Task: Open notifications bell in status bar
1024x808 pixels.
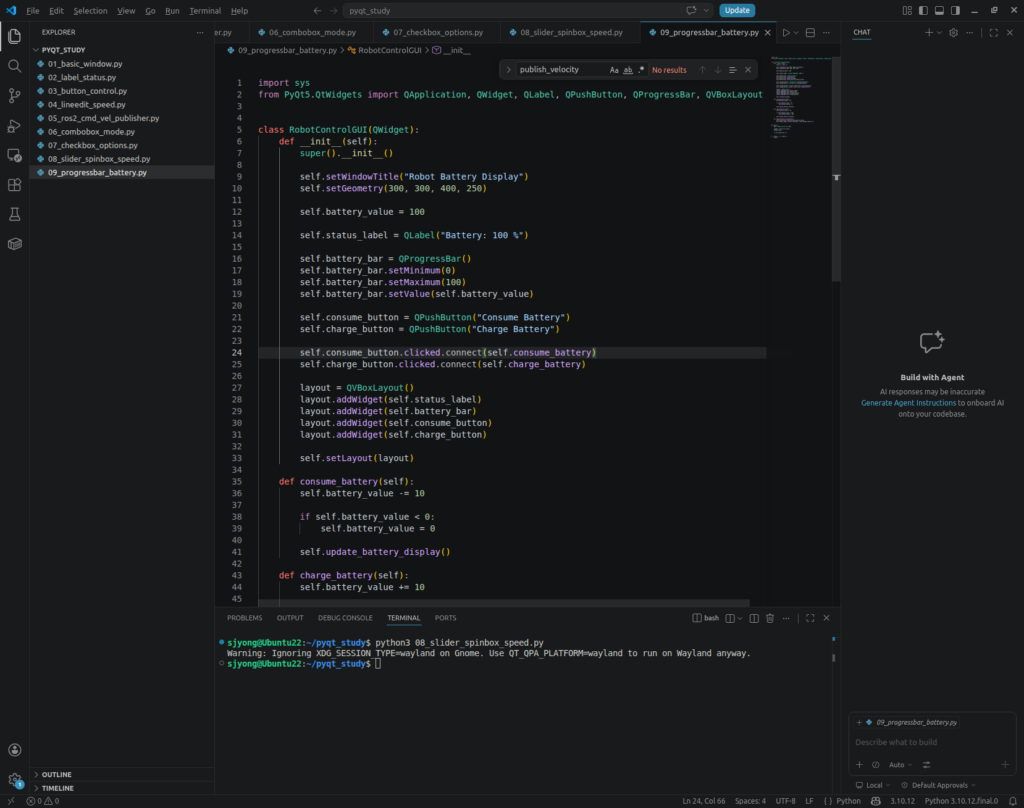Action: point(1012,801)
